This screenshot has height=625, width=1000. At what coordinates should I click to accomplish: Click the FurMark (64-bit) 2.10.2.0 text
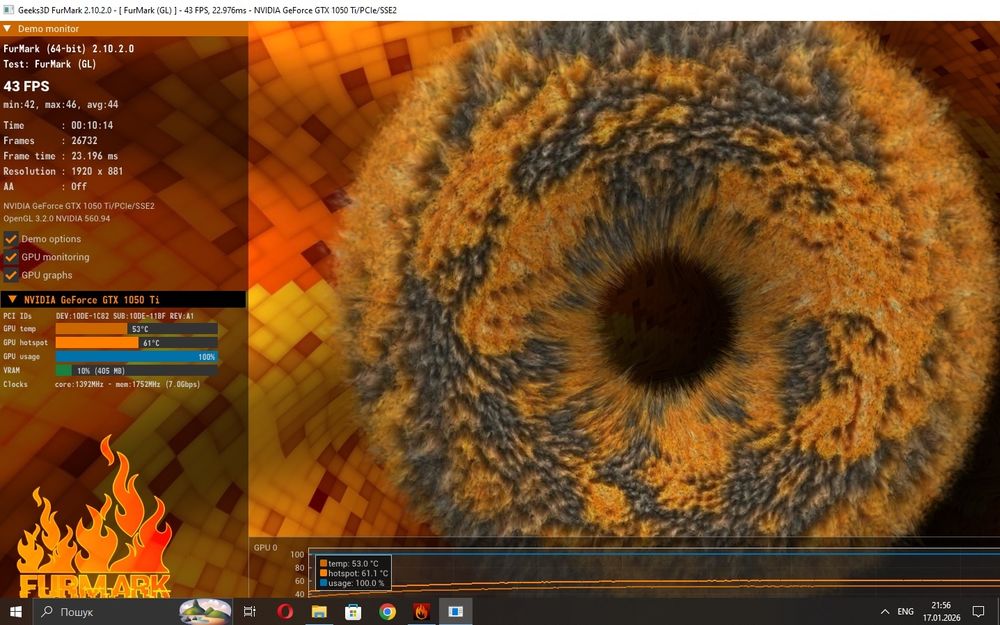click(68, 48)
